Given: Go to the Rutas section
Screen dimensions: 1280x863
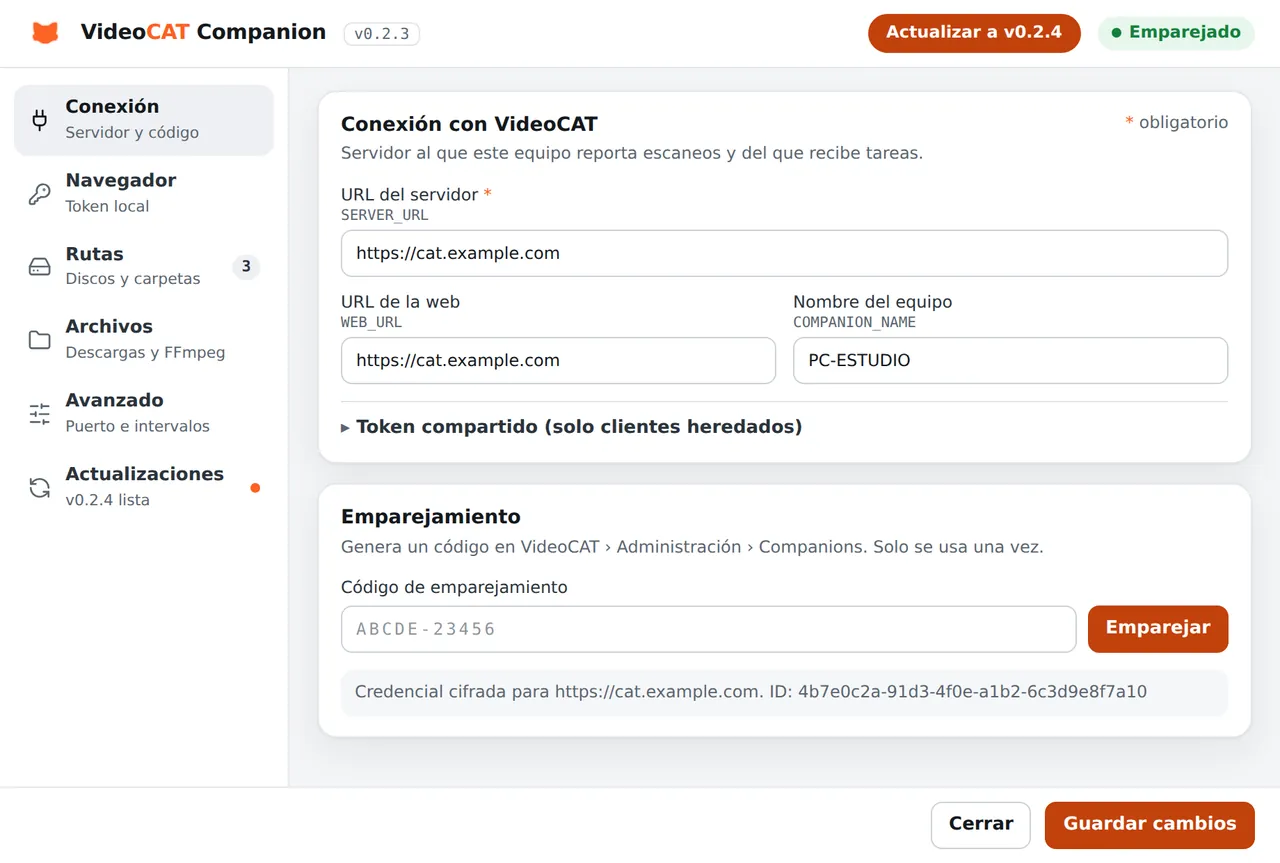Looking at the screenshot, I should (x=144, y=267).
